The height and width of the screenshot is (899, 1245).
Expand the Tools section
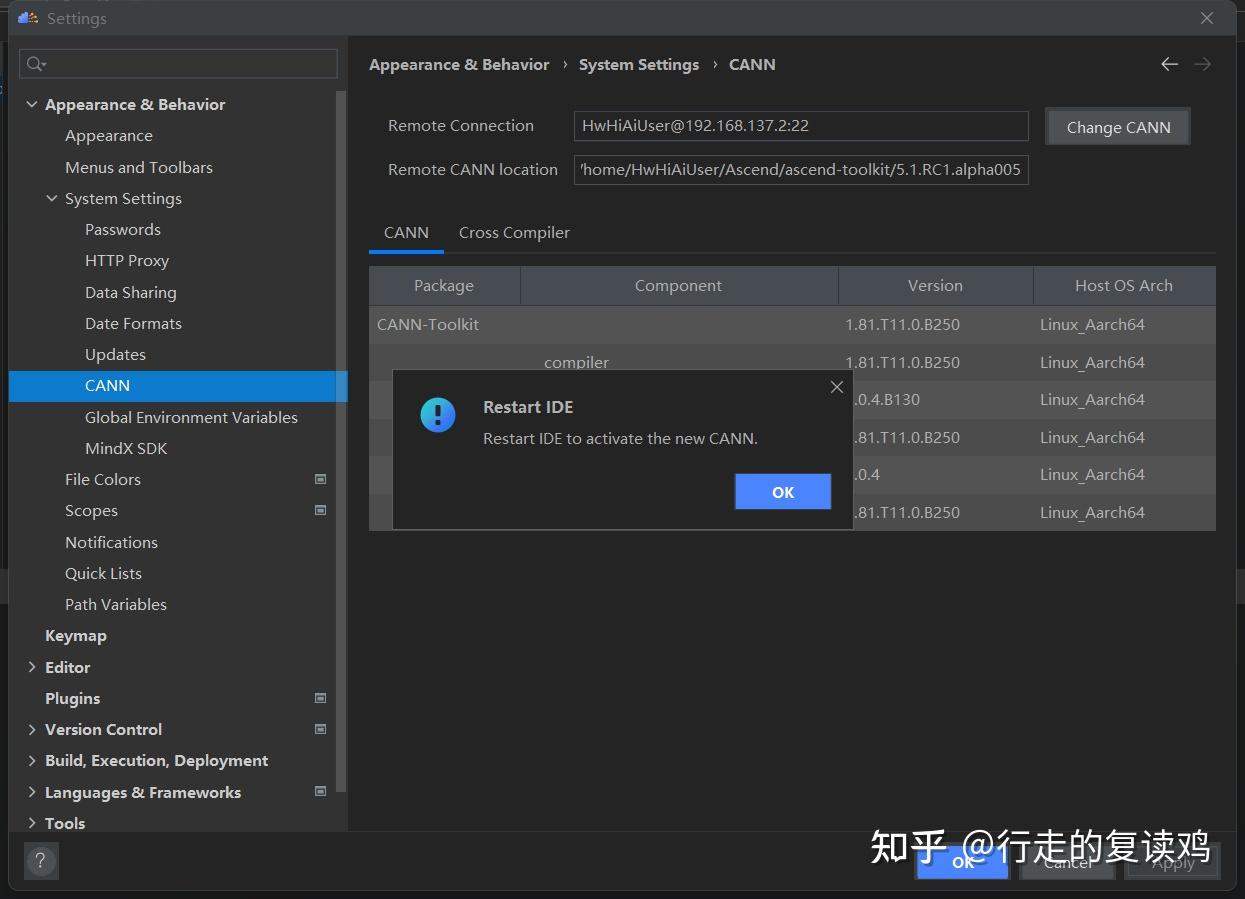[31, 823]
